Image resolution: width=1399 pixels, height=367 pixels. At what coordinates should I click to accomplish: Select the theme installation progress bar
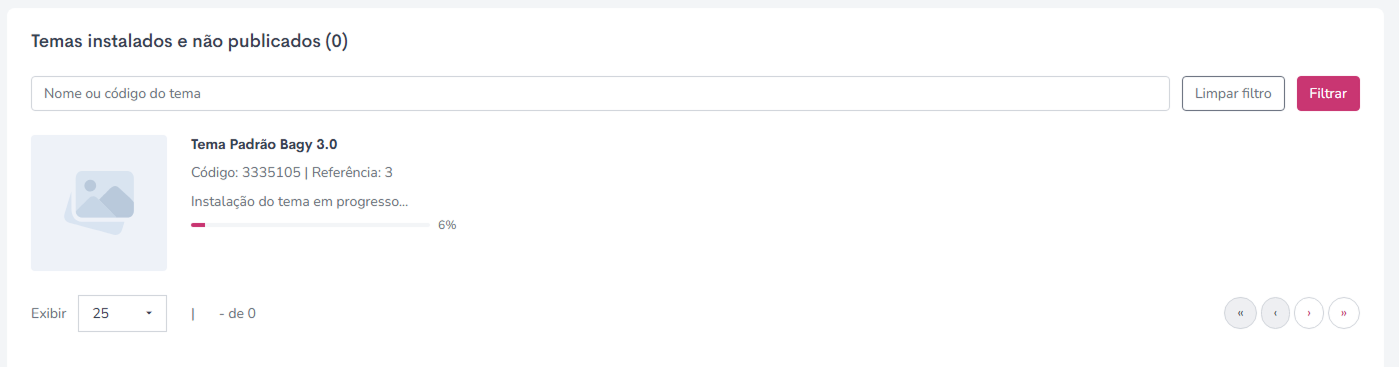[310, 225]
